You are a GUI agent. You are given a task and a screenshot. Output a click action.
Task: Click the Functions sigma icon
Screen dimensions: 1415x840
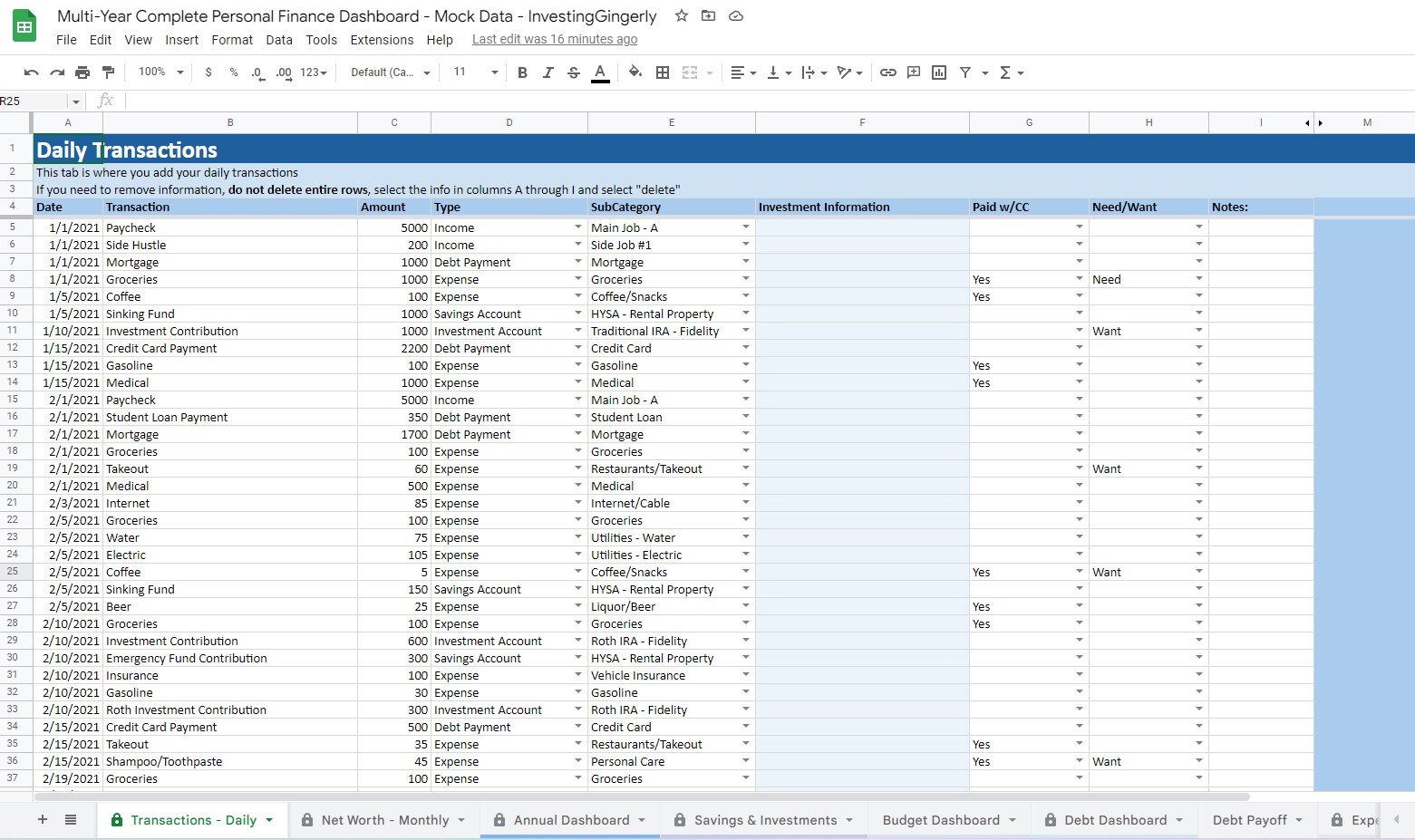click(1006, 72)
